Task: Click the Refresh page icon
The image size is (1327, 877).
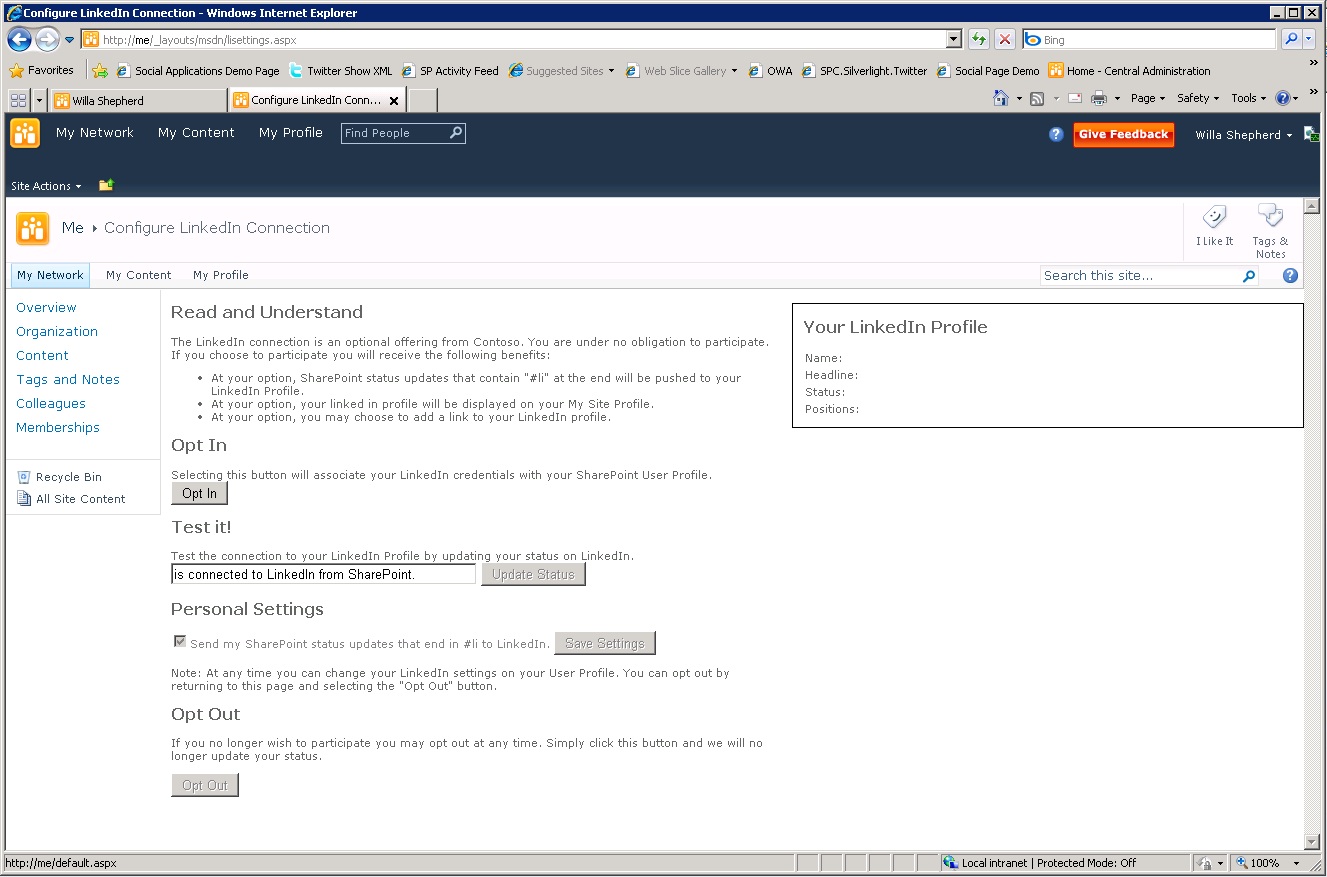Action: pos(979,40)
